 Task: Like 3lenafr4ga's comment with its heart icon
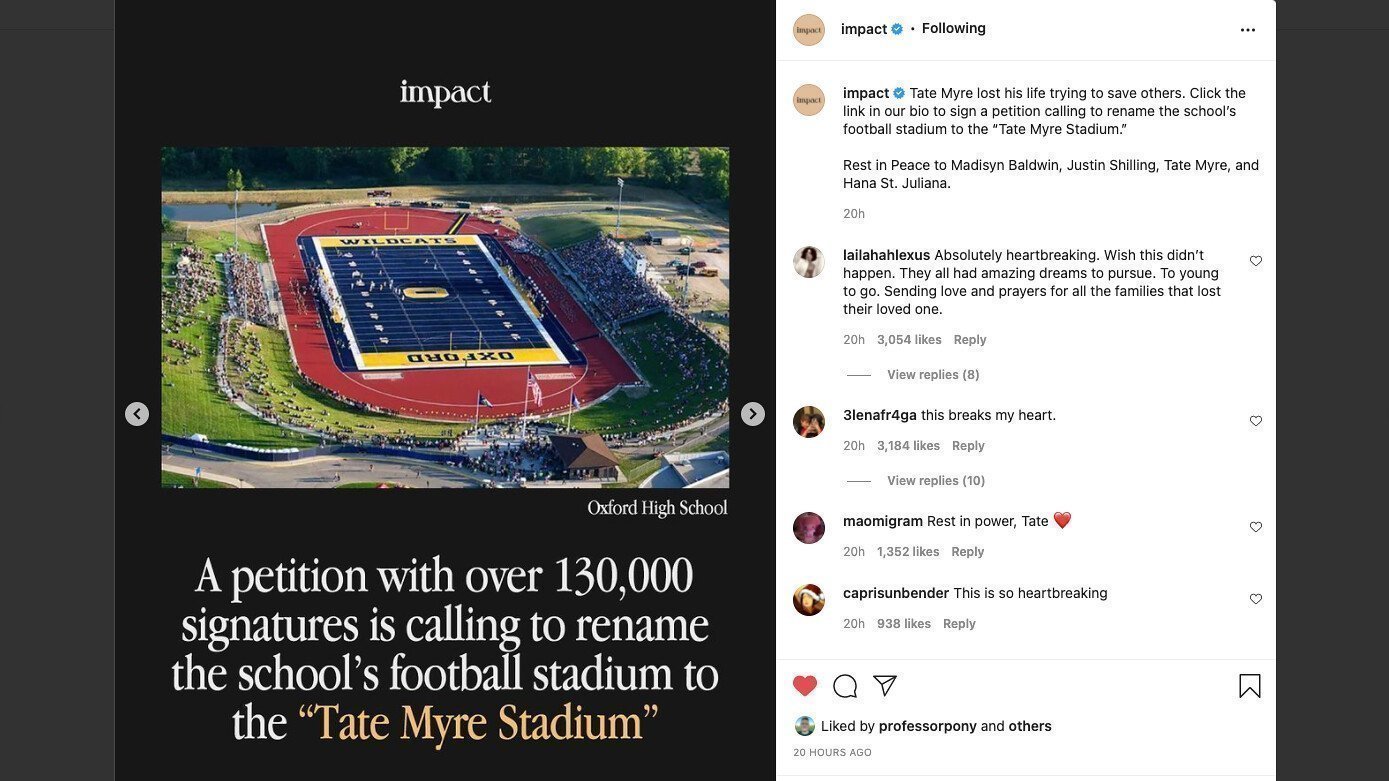click(1256, 421)
